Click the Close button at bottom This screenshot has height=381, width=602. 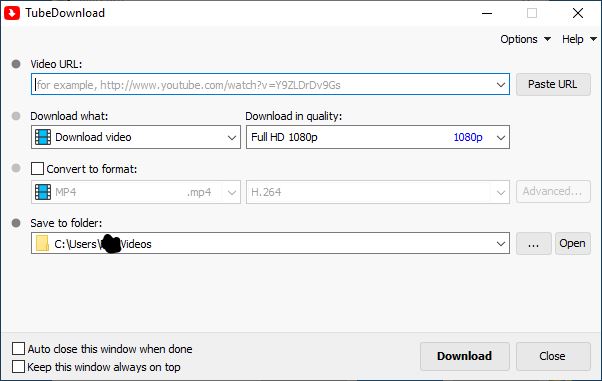point(553,356)
